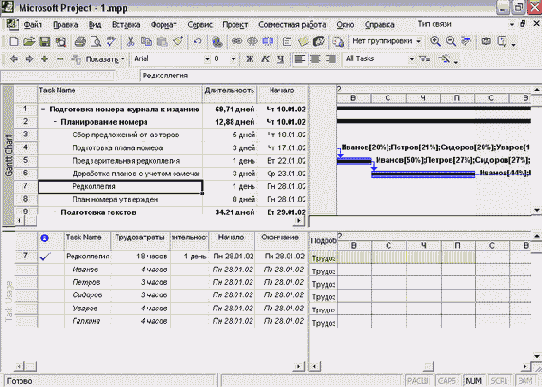This screenshot has width=542, height=387.
Task: Open the All Tasks filter dropdown
Action: click(x=411, y=59)
